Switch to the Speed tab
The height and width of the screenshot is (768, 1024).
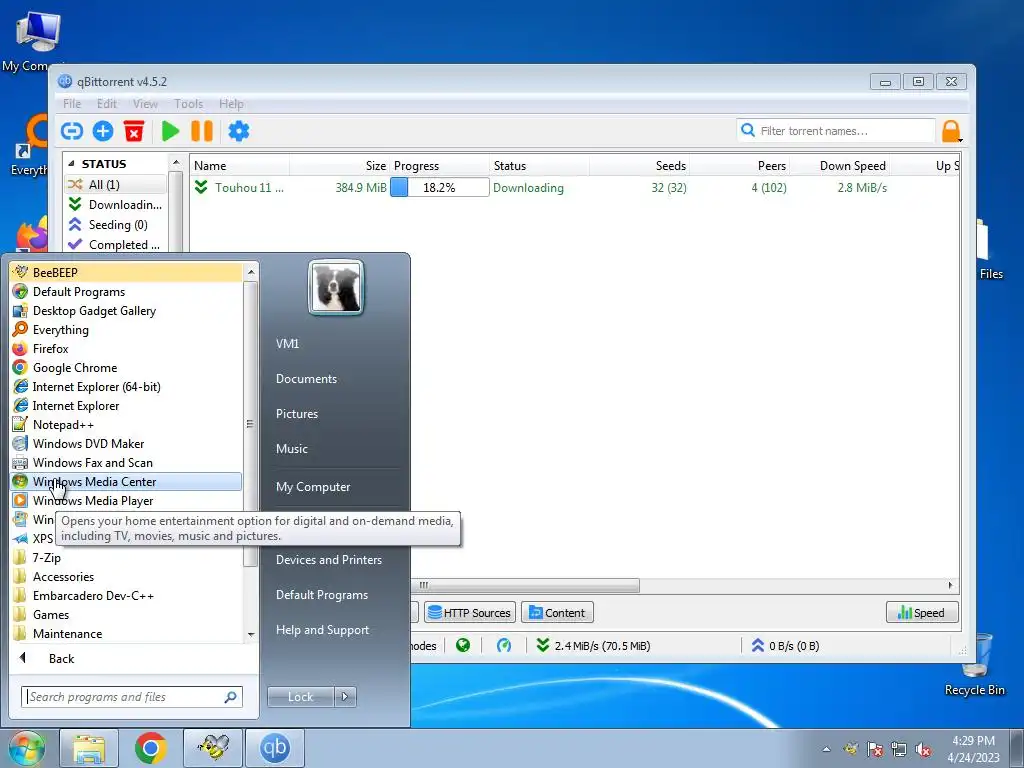[921, 613]
